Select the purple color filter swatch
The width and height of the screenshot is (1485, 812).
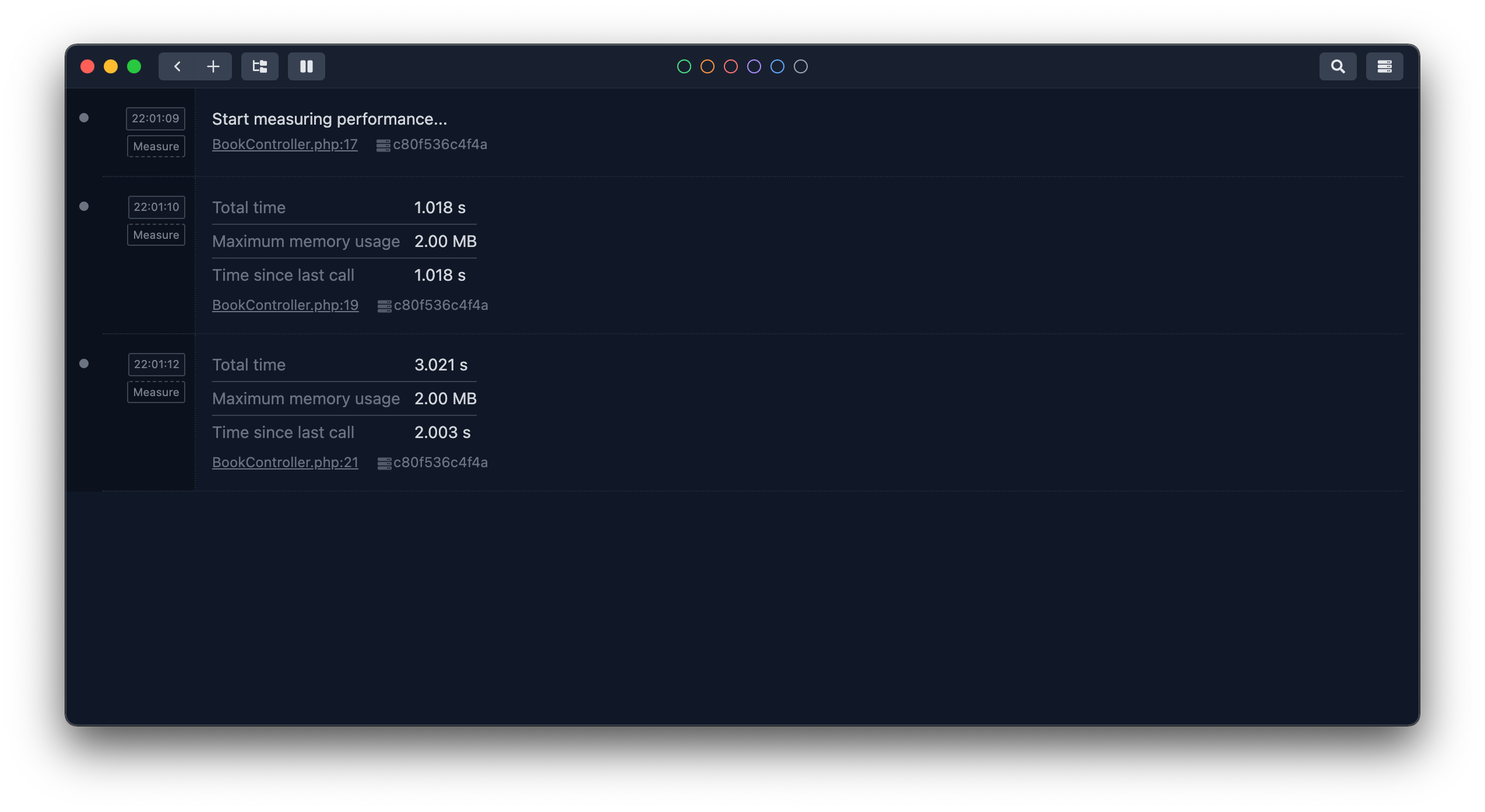[754, 66]
